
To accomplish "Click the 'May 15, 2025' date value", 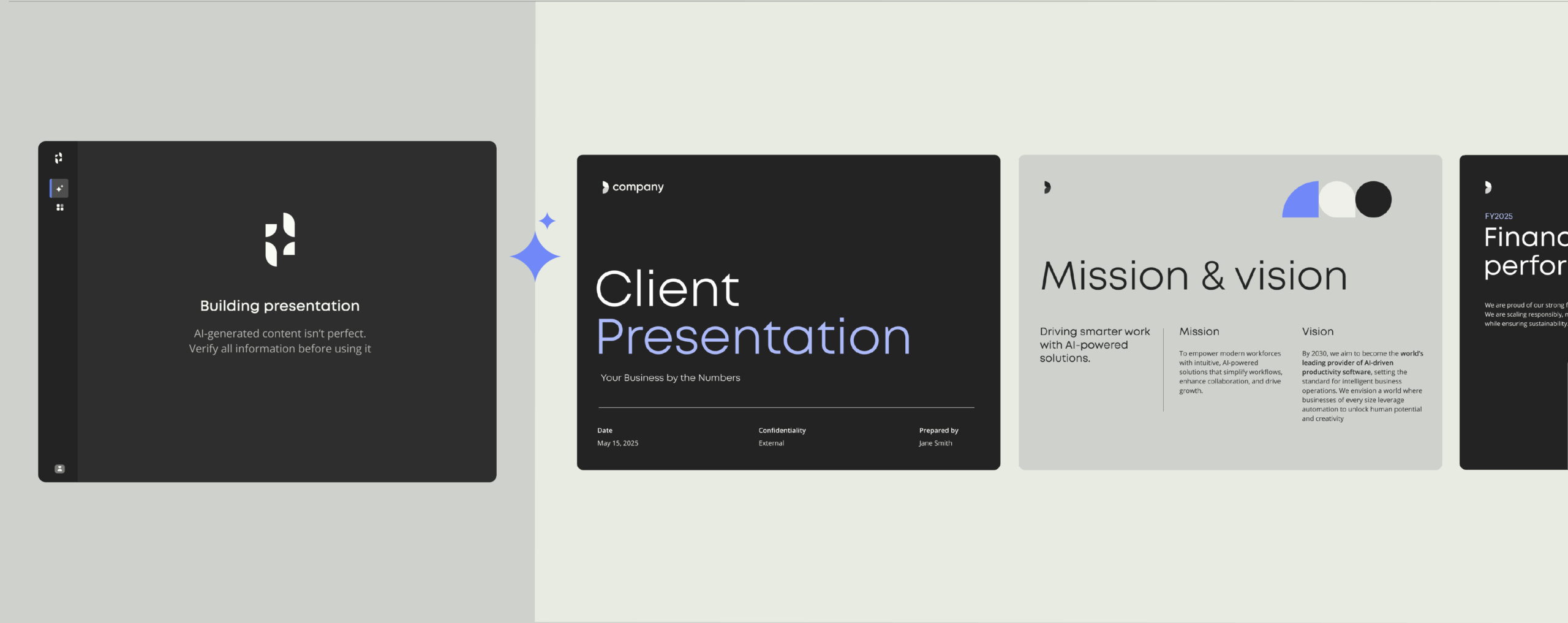I will pos(617,444).
